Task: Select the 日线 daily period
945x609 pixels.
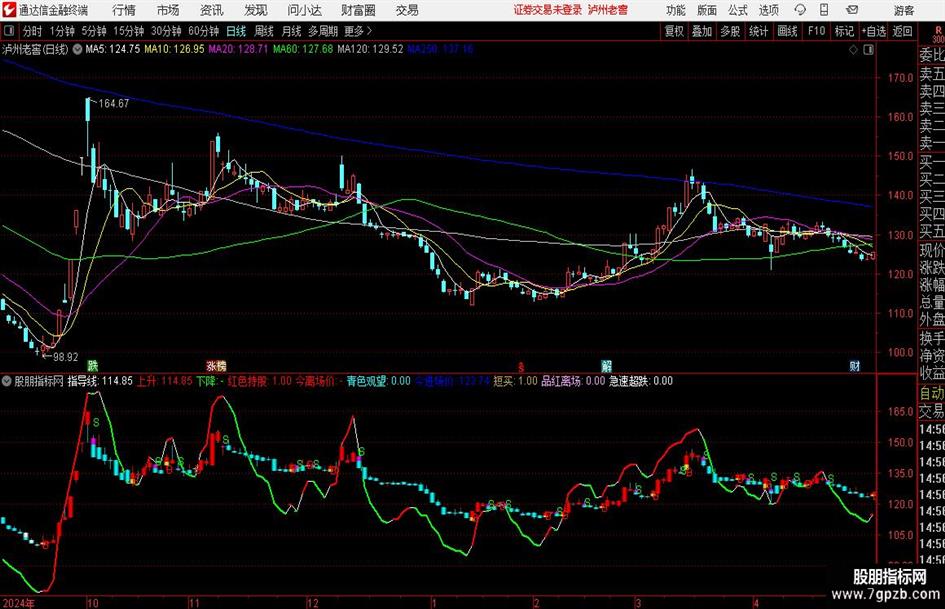Action: click(x=236, y=31)
